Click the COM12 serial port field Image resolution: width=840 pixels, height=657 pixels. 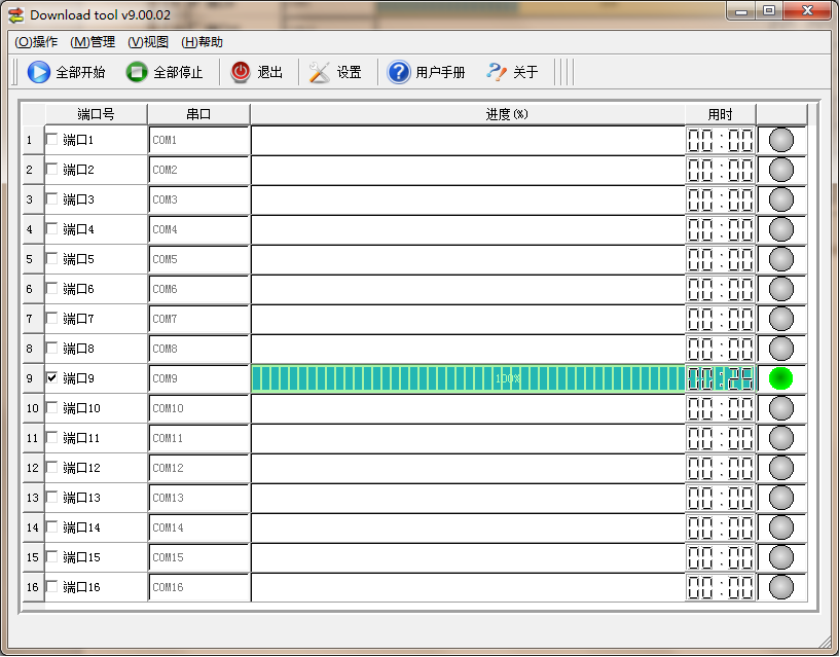click(x=198, y=468)
